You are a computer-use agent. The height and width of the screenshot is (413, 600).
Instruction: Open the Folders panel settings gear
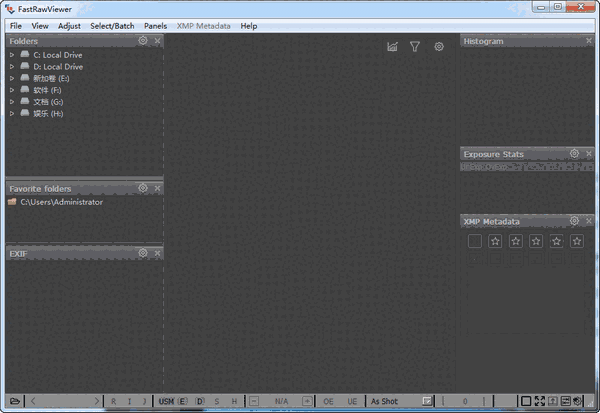143,41
